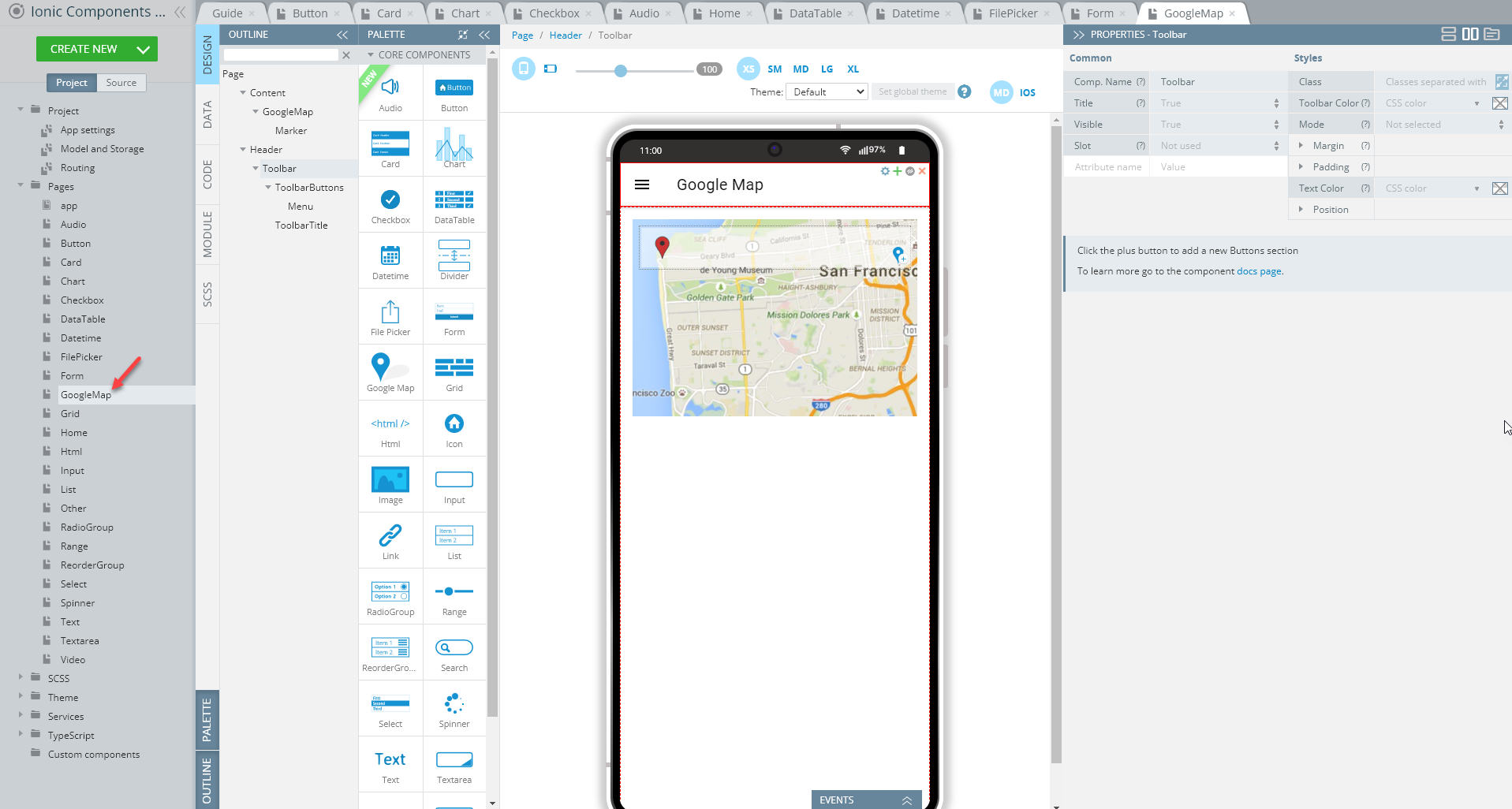Click the Class styles input field
Viewport: 1512px width, 809px height.
click(1434, 82)
